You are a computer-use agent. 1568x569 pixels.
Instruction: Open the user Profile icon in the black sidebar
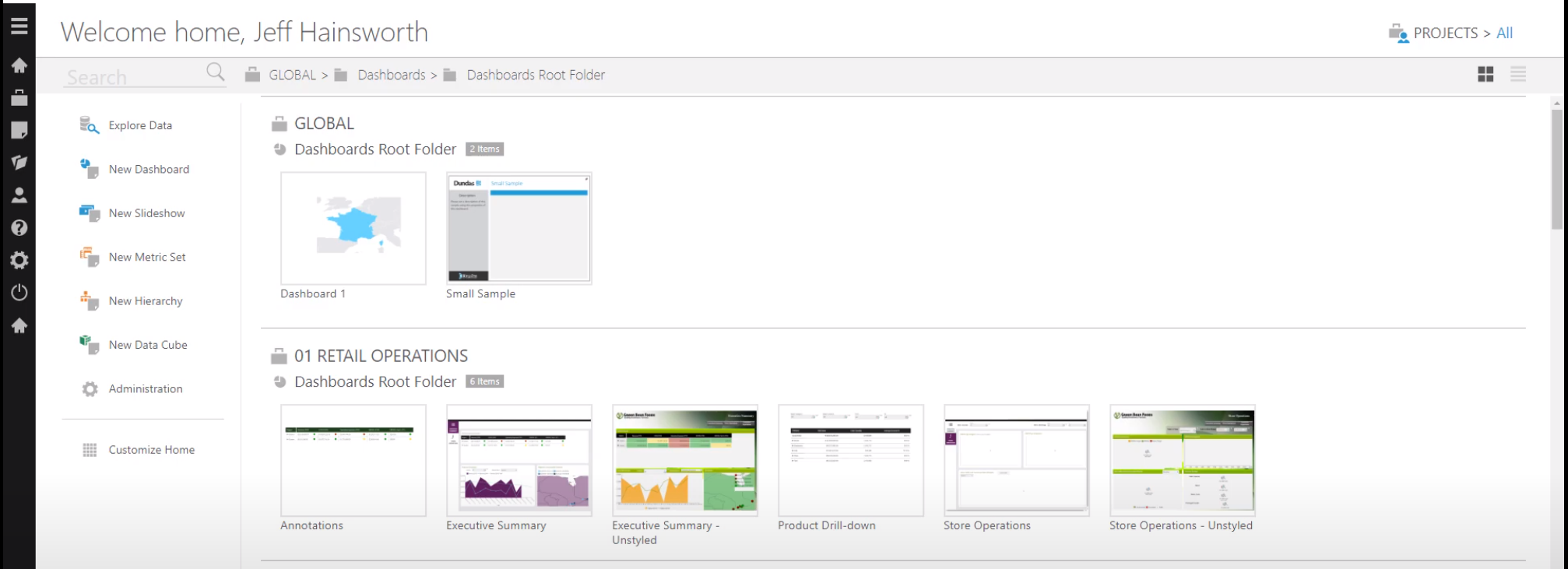click(x=19, y=195)
